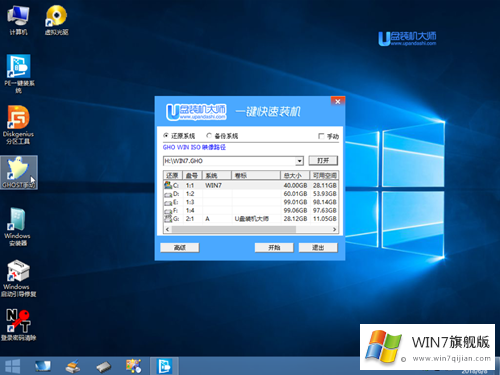Click the 28.11GB free space cell
The image size is (500, 375).
click(x=325, y=185)
